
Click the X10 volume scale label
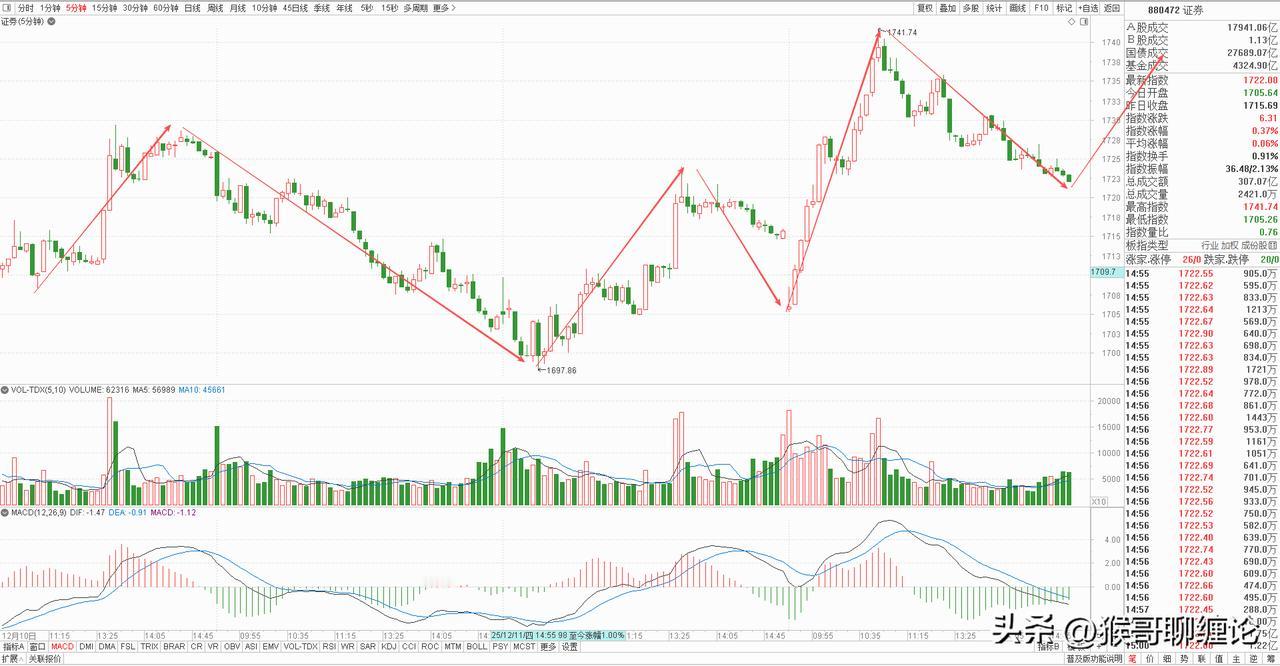click(x=1098, y=501)
